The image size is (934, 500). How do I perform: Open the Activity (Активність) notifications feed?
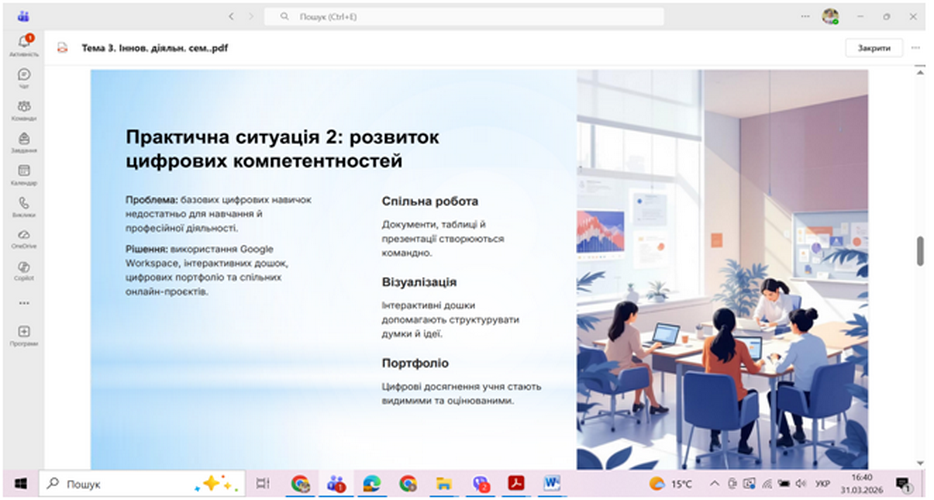(24, 44)
